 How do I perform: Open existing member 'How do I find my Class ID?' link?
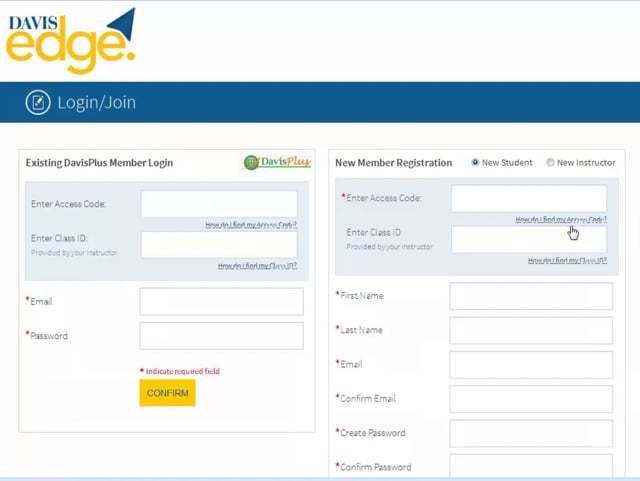pyautogui.click(x=257, y=266)
